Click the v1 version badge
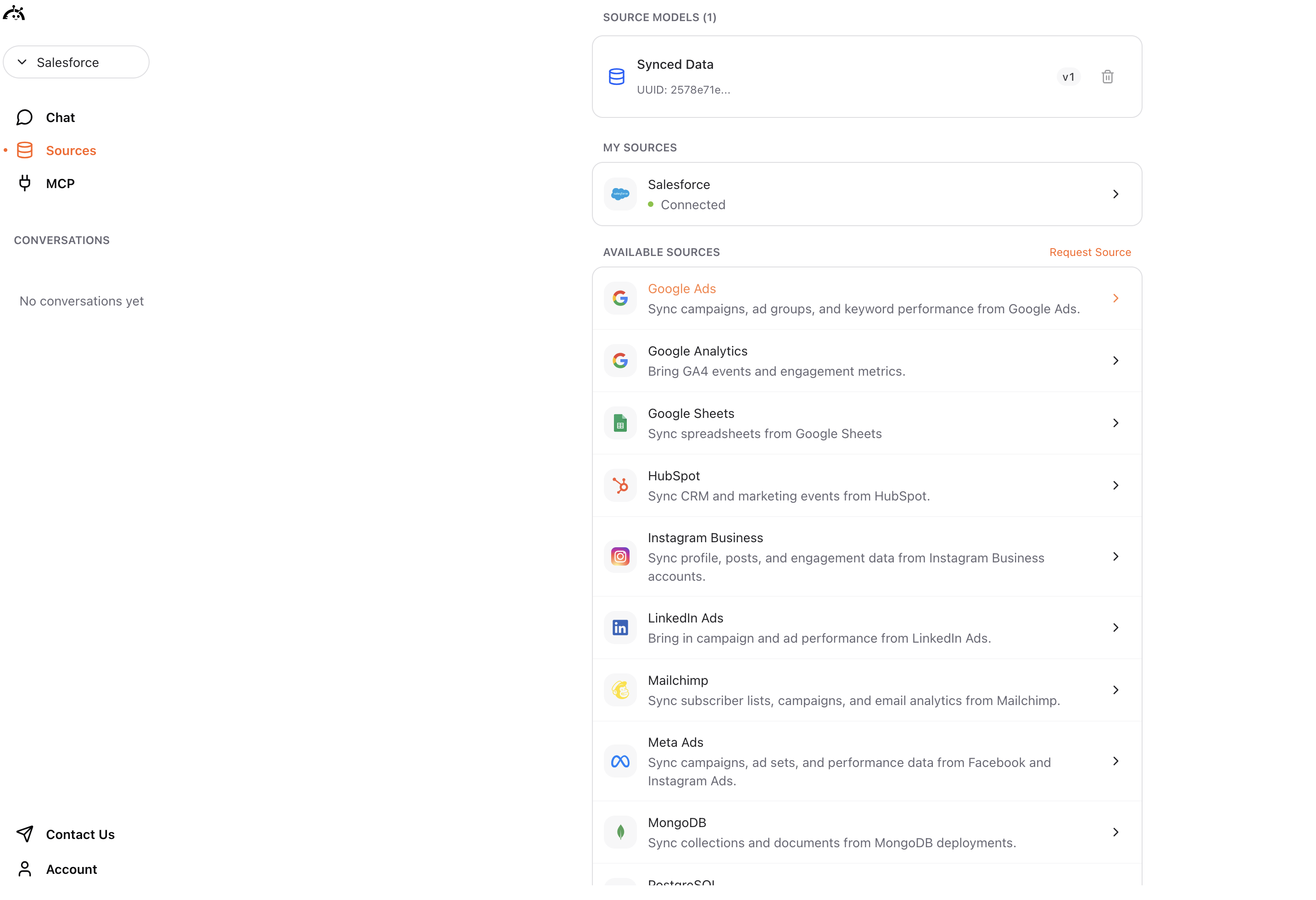 [1069, 77]
